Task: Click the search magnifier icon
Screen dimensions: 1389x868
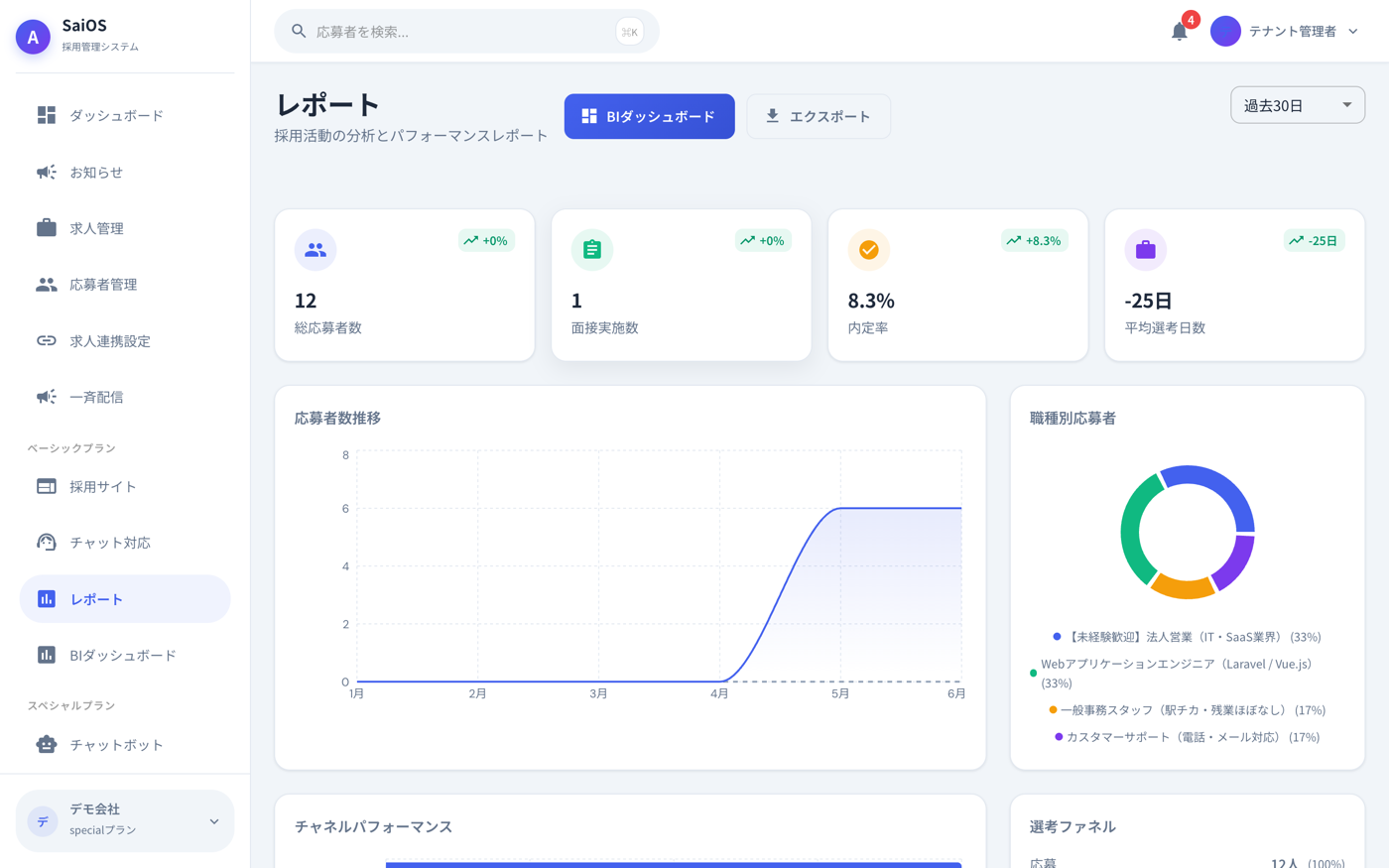Action: 299,32
